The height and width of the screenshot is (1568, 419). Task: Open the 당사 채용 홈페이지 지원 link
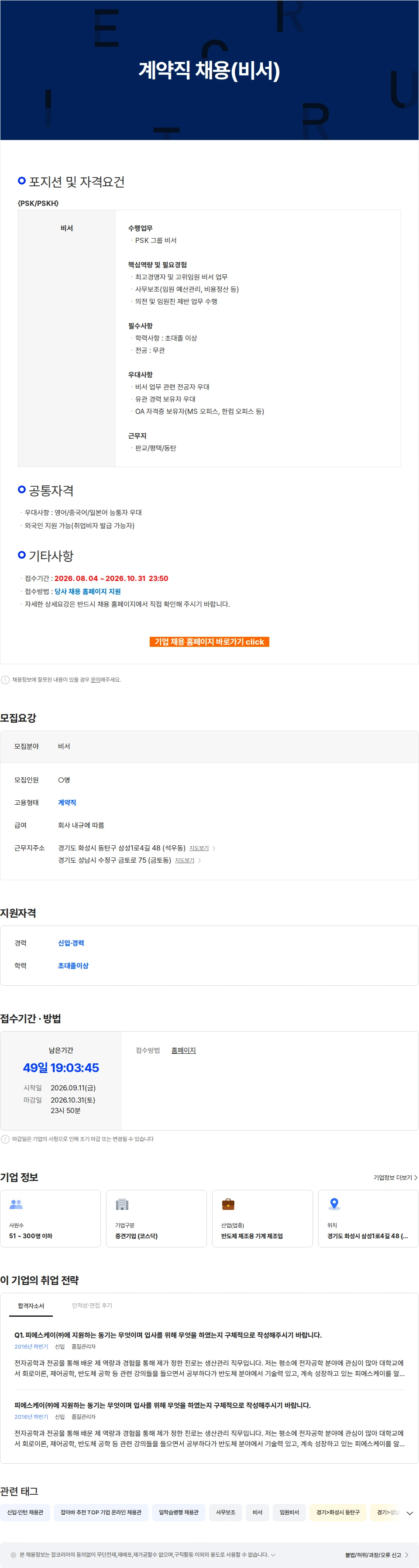[88, 591]
